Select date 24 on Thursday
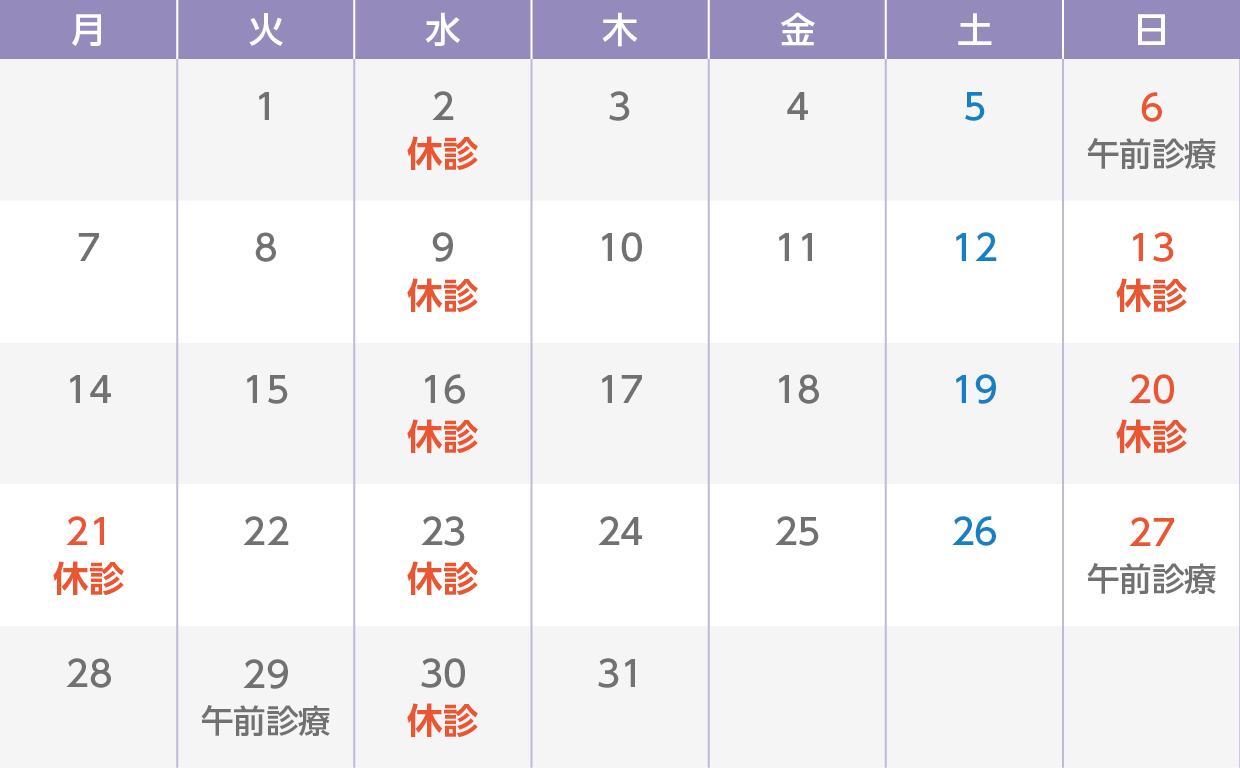This screenshot has height=768, width=1240. [x=620, y=532]
